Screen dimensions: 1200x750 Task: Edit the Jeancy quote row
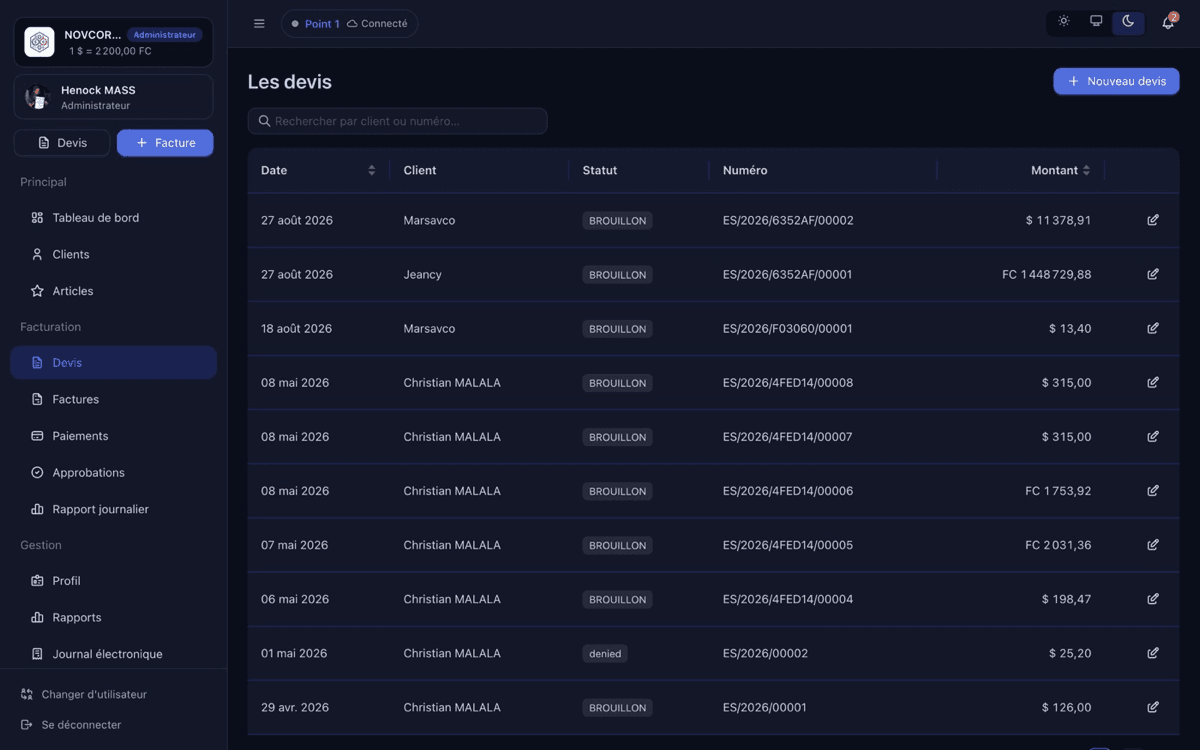(x=1153, y=274)
